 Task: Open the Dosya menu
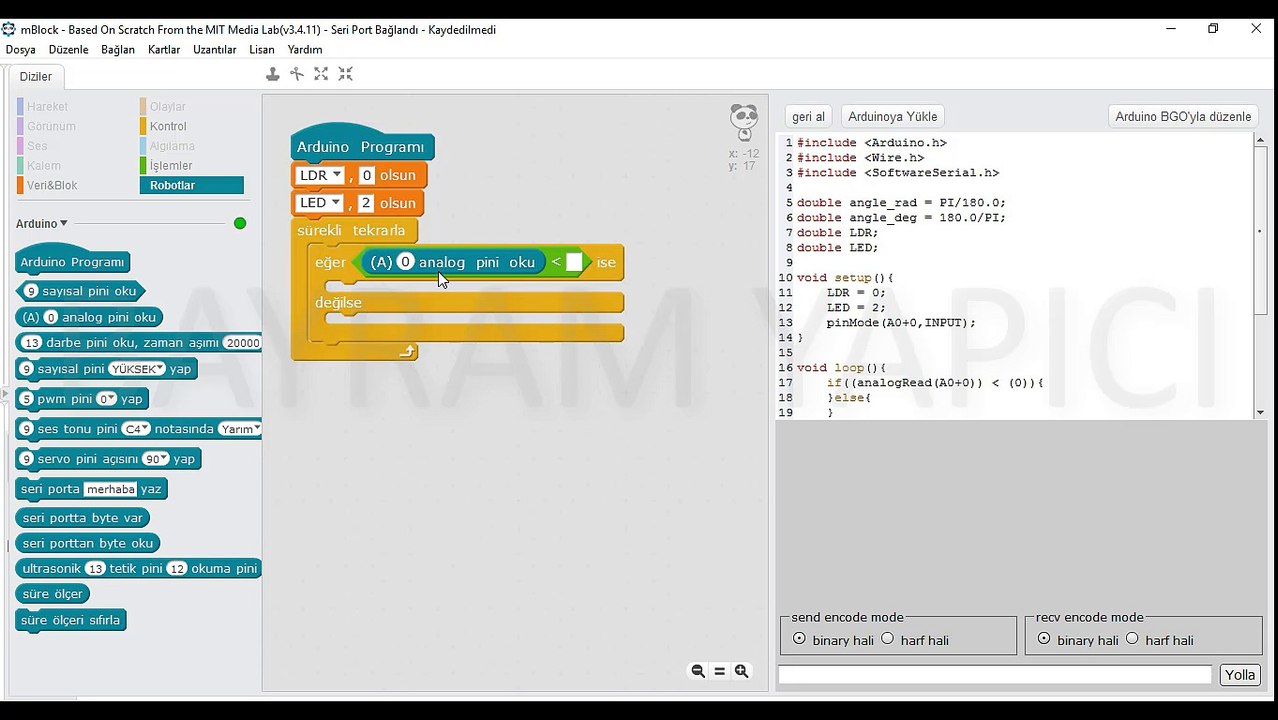coord(21,49)
